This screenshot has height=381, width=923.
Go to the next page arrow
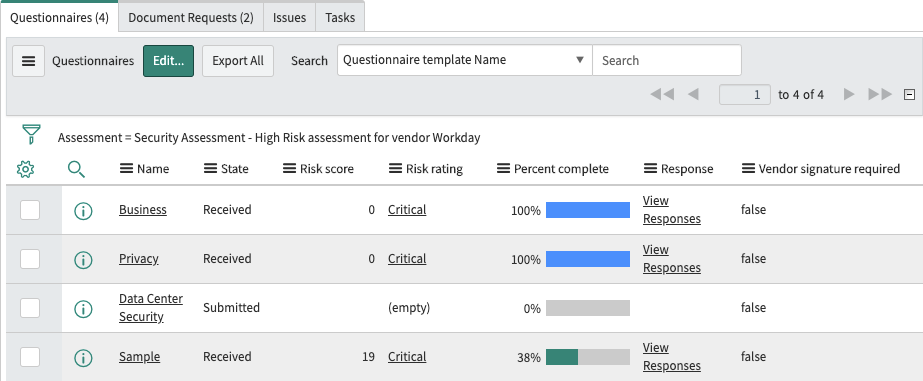pos(849,94)
